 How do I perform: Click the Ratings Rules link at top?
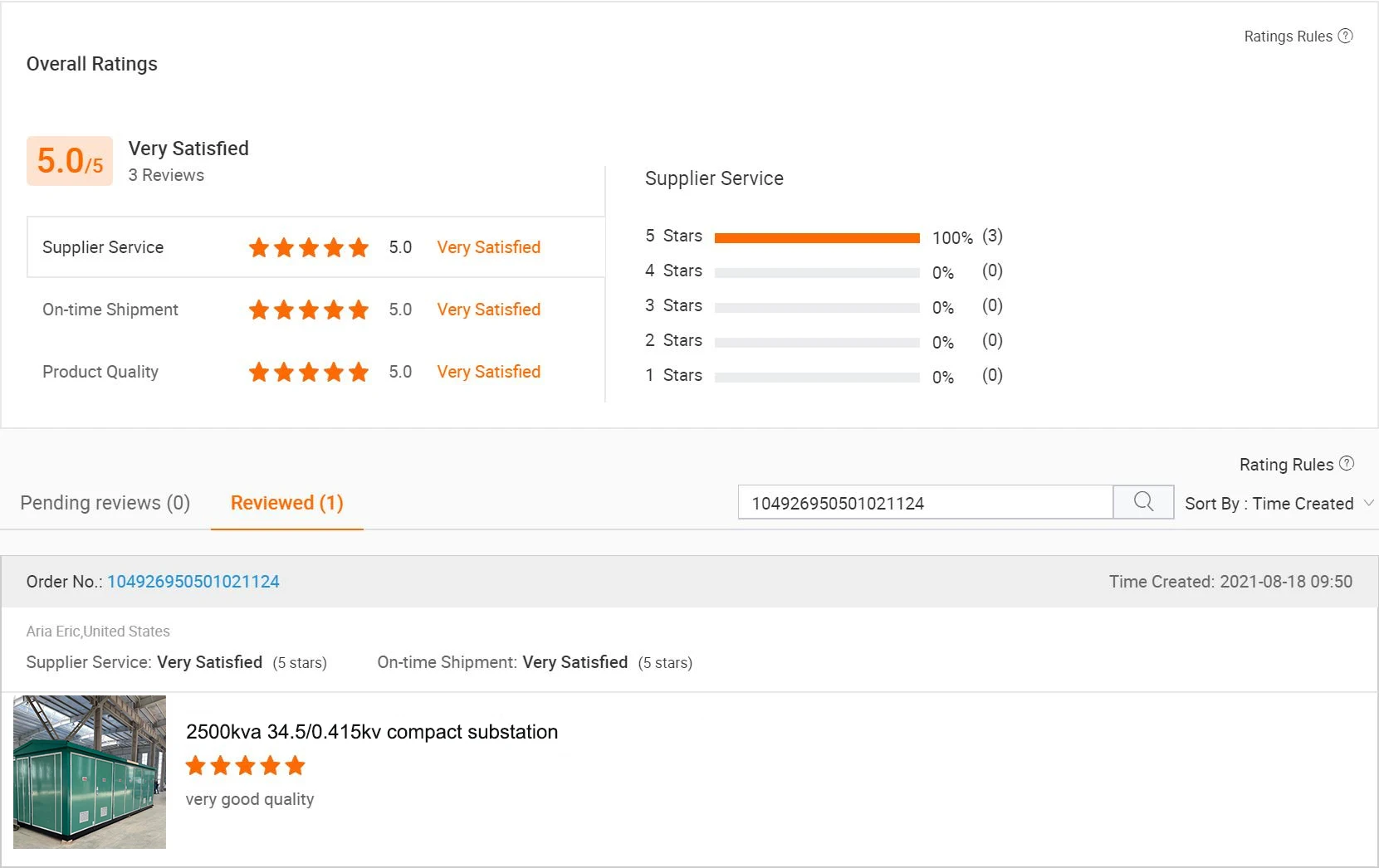point(1288,37)
